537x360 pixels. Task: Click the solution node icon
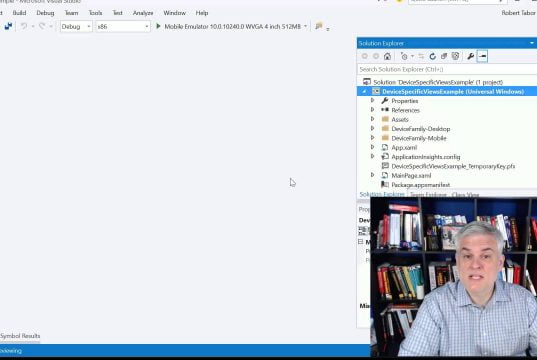367,82
